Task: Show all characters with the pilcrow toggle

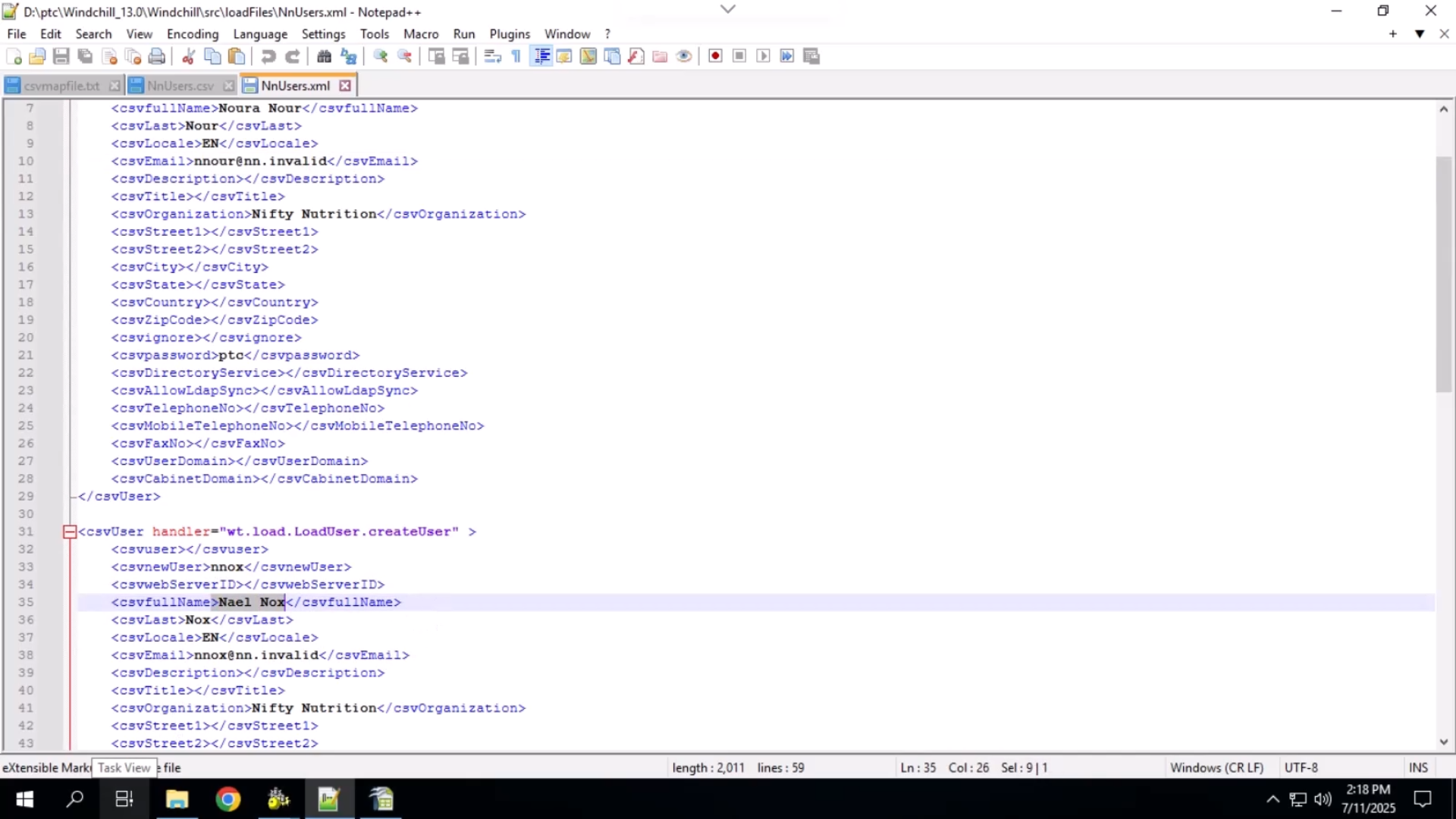Action: (x=516, y=56)
